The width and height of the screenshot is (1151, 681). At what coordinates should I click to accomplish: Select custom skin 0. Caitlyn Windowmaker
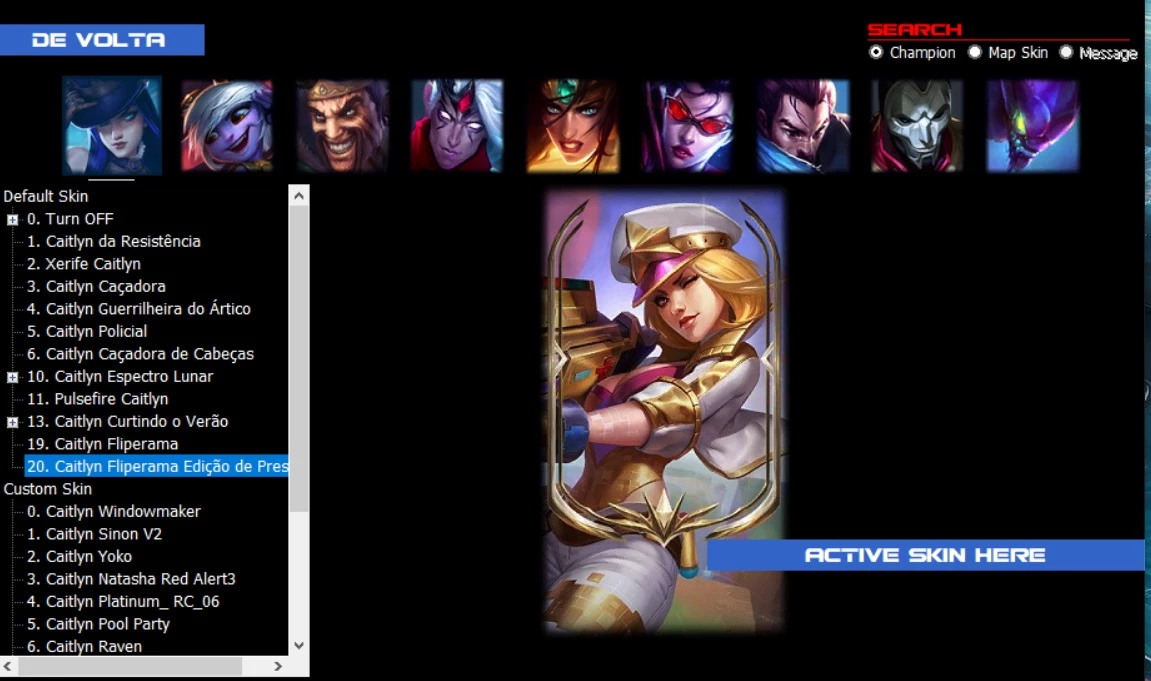tap(114, 511)
